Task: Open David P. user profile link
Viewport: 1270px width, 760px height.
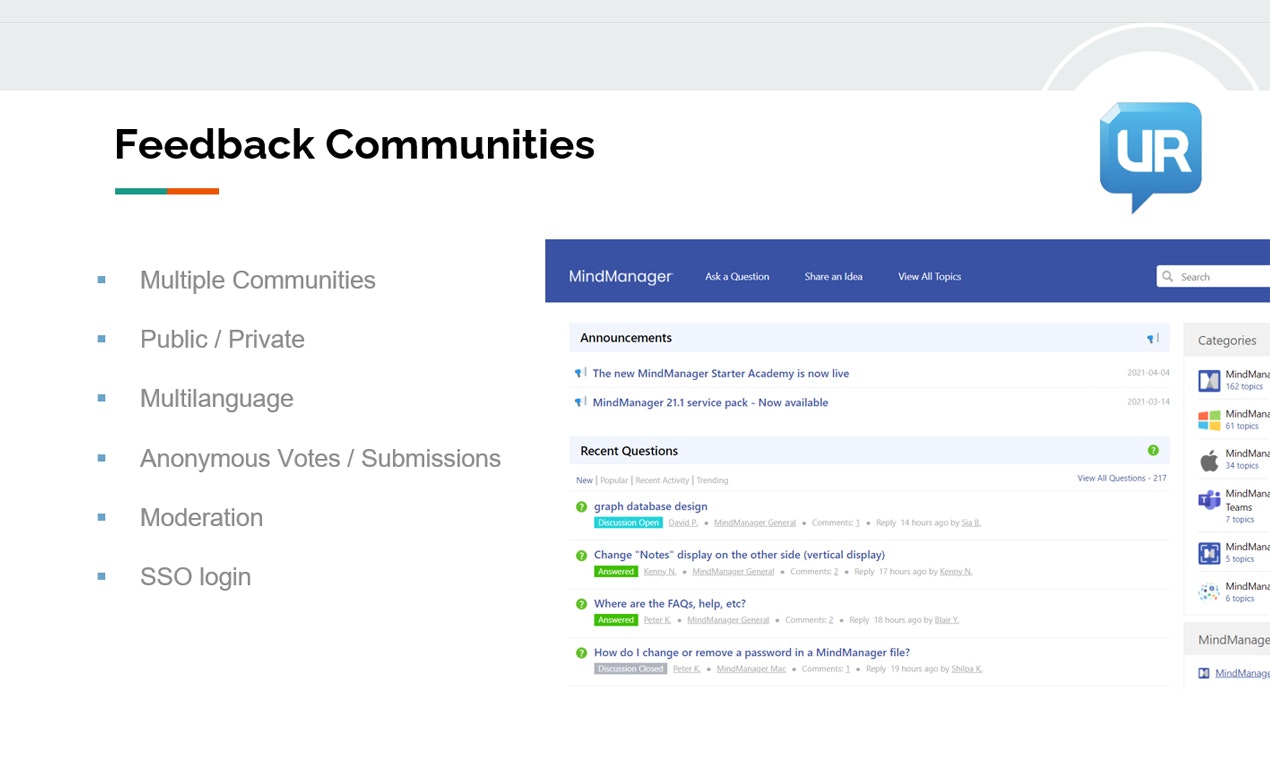Action: [683, 523]
